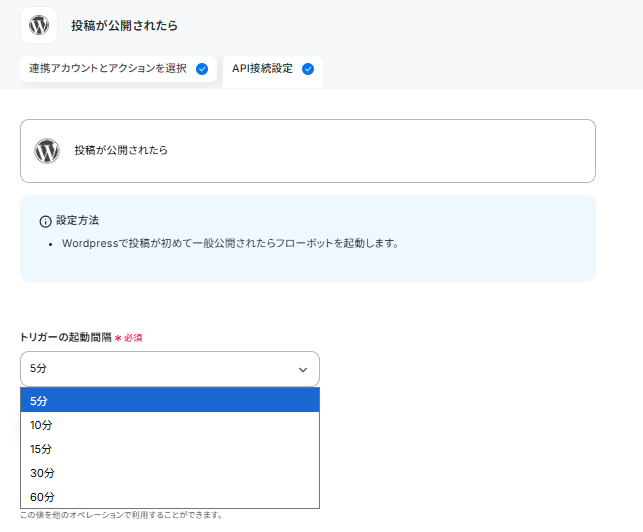Image resolution: width=643 pixels, height=532 pixels.
Task: Click the 設定方法 heading
Action: click(x=78, y=221)
